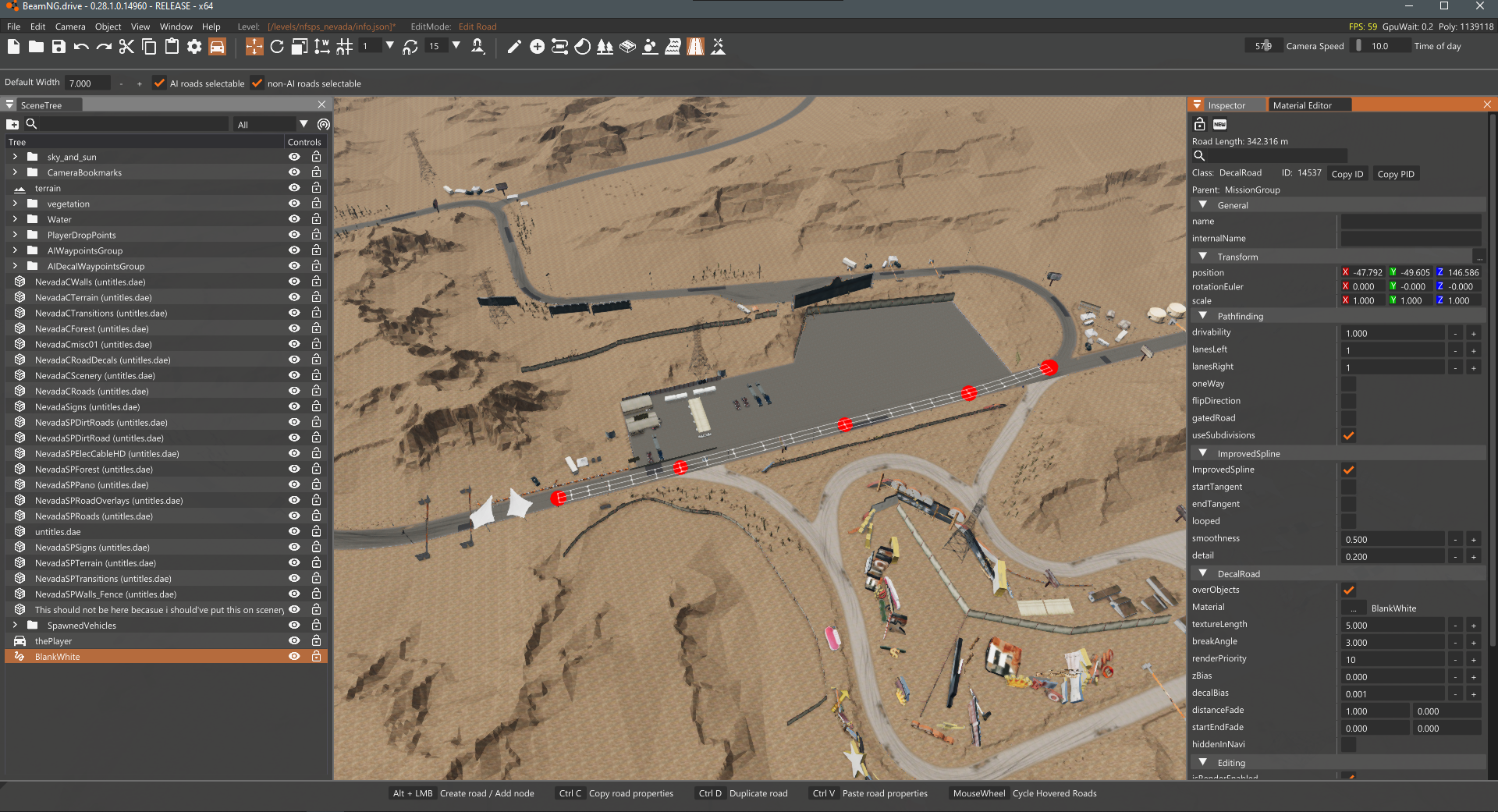Open the Window menu
The height and width of the screenshot is (812, 1498).
coord(176,27)
